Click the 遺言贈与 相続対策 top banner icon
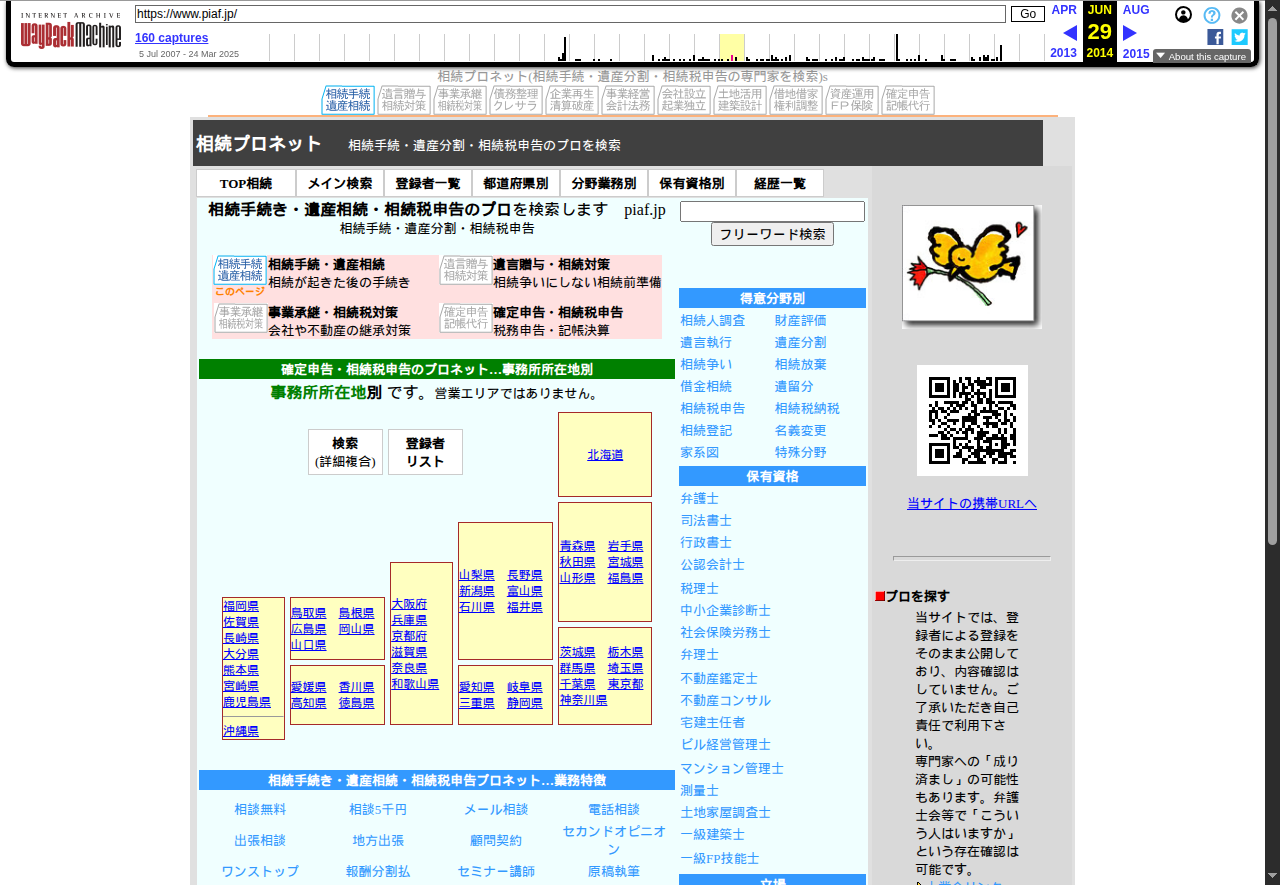This screenshot has width=1280, height=885. 404,100
